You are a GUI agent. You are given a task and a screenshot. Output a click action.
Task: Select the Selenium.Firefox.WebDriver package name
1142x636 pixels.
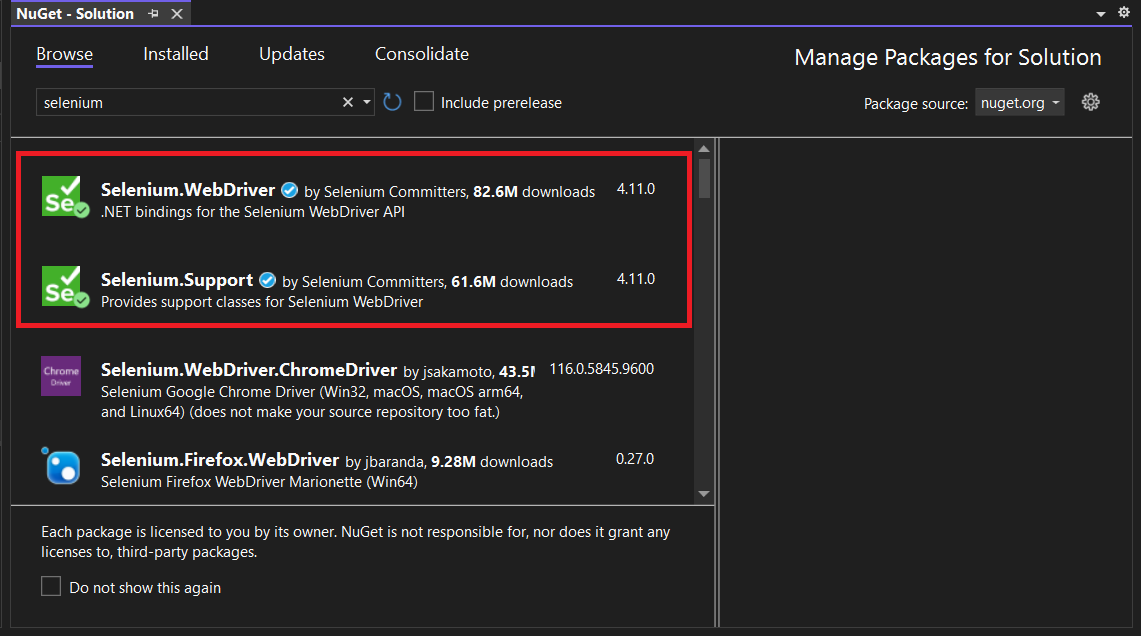coord(220,460)
